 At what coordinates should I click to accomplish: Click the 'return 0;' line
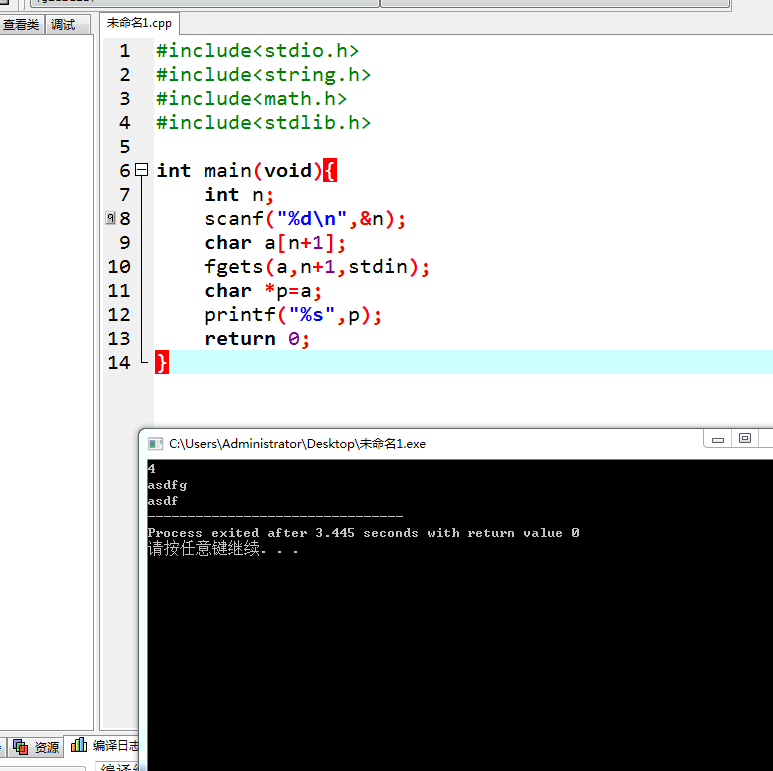coord(257,339)
